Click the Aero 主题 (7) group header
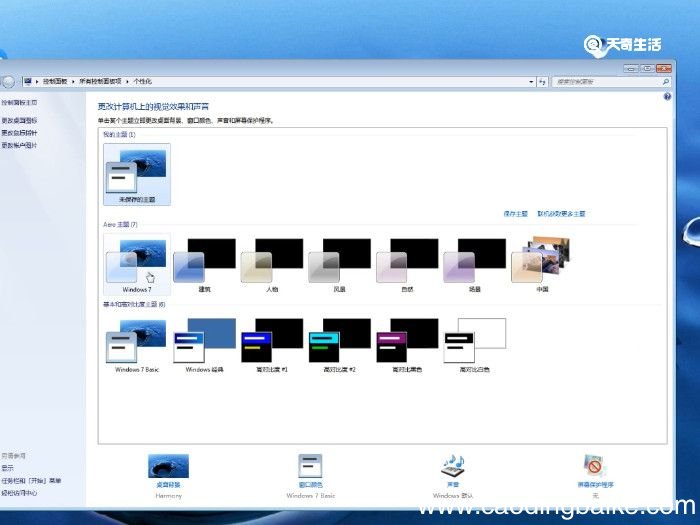This screenshot has width=700, height=525. tap(121, 225)
